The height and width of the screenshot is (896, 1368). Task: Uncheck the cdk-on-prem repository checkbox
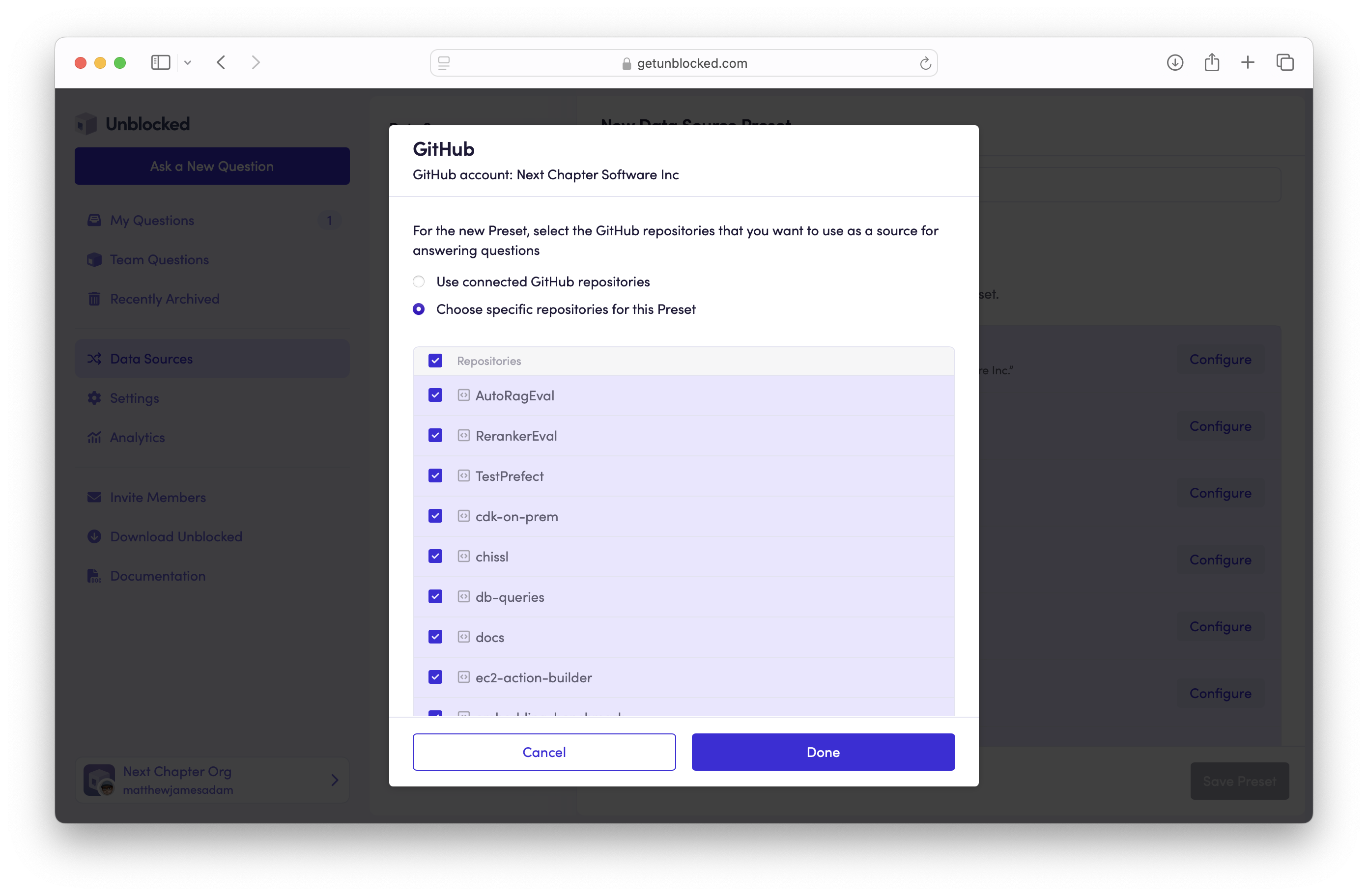pyautogui.click(x=435, y=516)
